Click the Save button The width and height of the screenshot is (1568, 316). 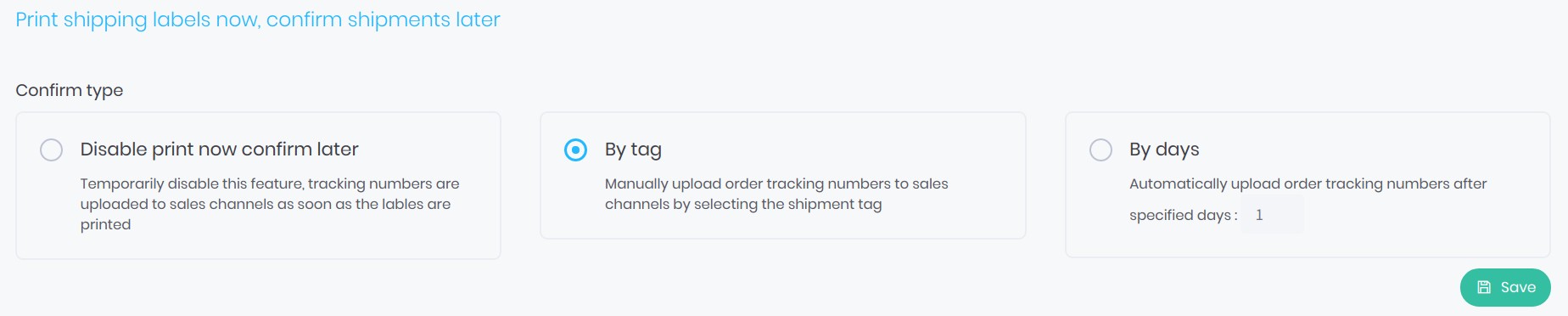click(1505, 287)
